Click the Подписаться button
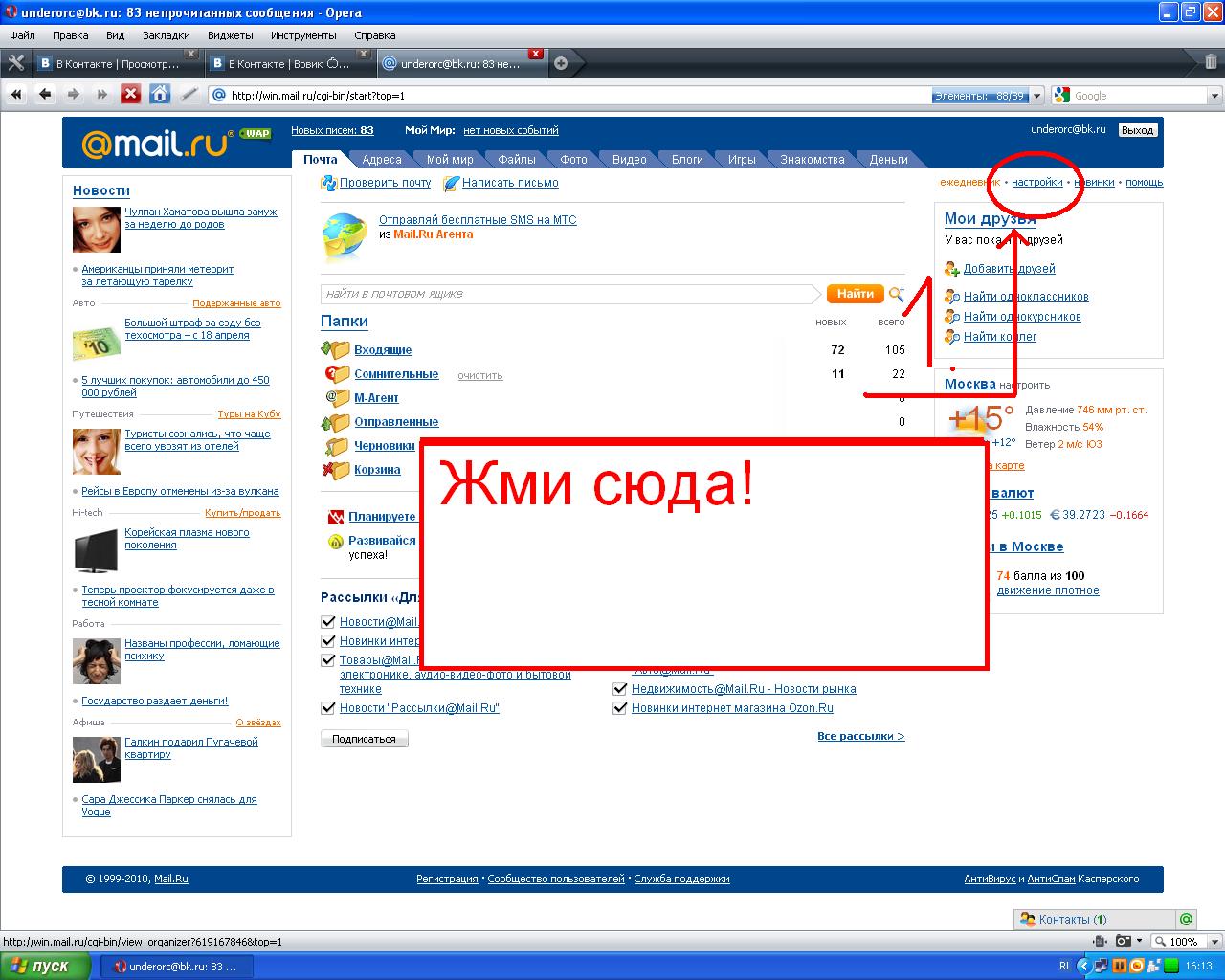 (364, 739)
